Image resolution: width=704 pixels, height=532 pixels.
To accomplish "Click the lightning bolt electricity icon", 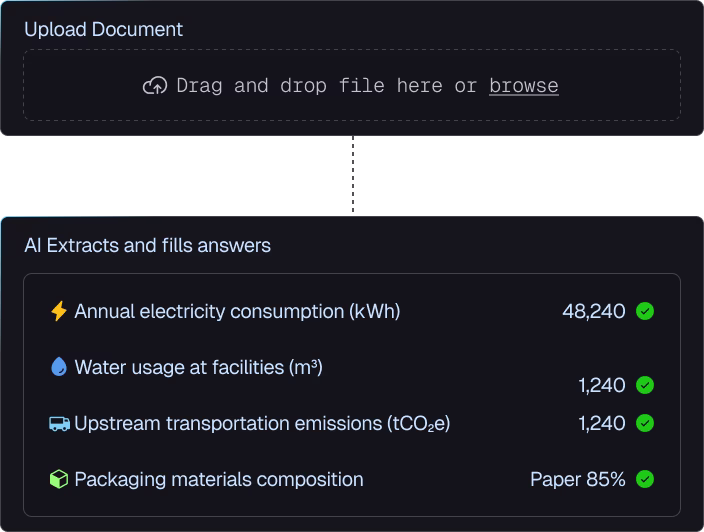I will point(59,311).
